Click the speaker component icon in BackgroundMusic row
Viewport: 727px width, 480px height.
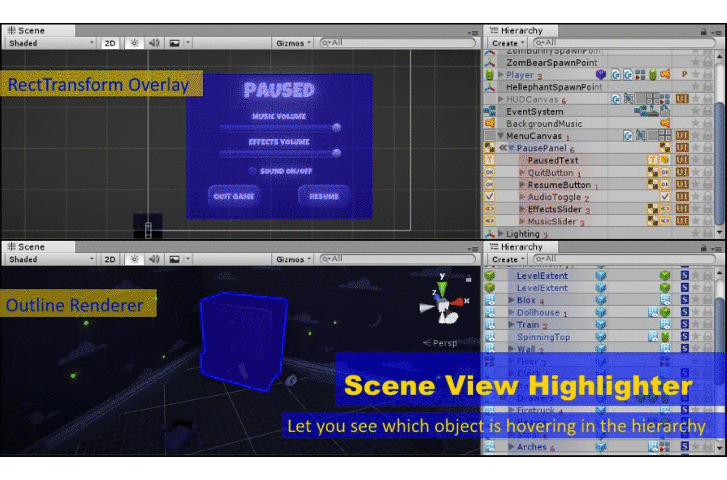(665, 123)
